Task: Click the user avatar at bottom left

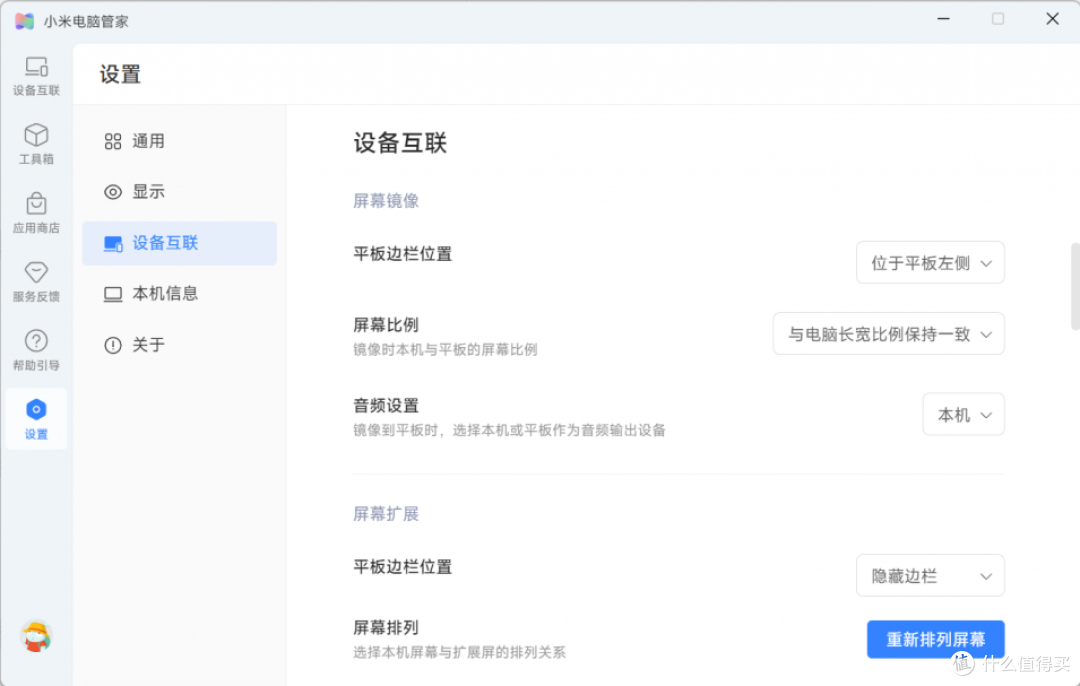Action: (x=36, y=636)
